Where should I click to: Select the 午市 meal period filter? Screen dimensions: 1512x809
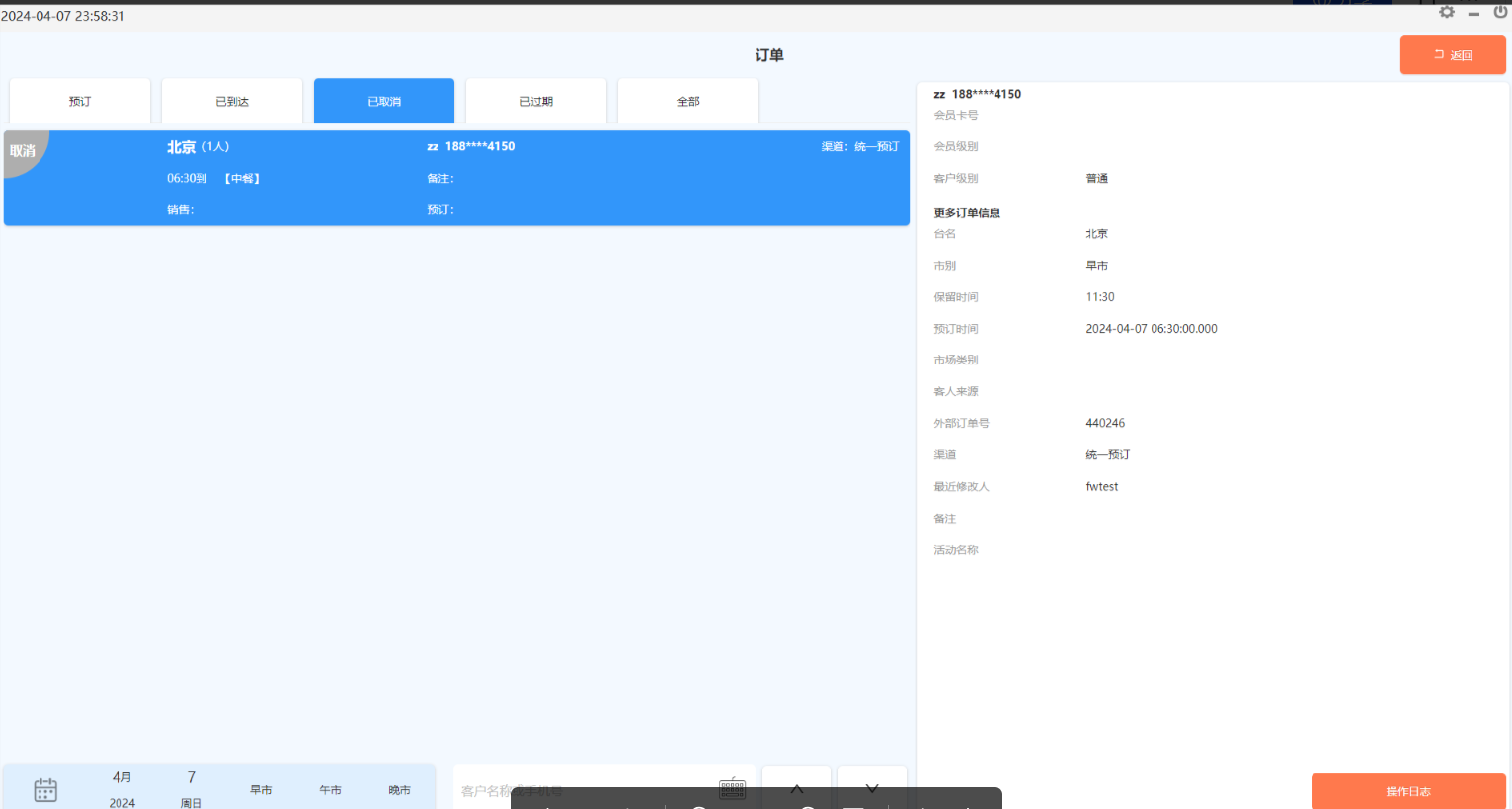tap(330, 790)
